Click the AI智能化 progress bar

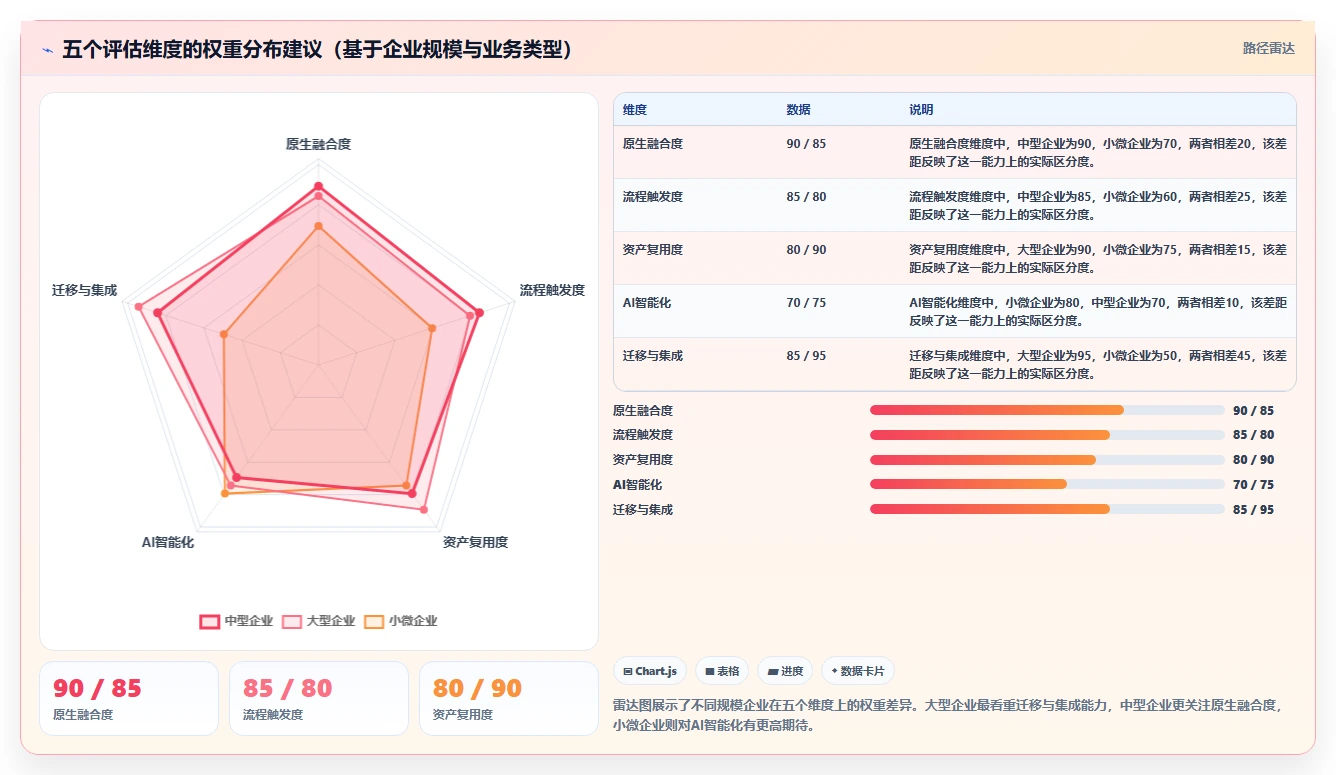(x=1047, y=485)
